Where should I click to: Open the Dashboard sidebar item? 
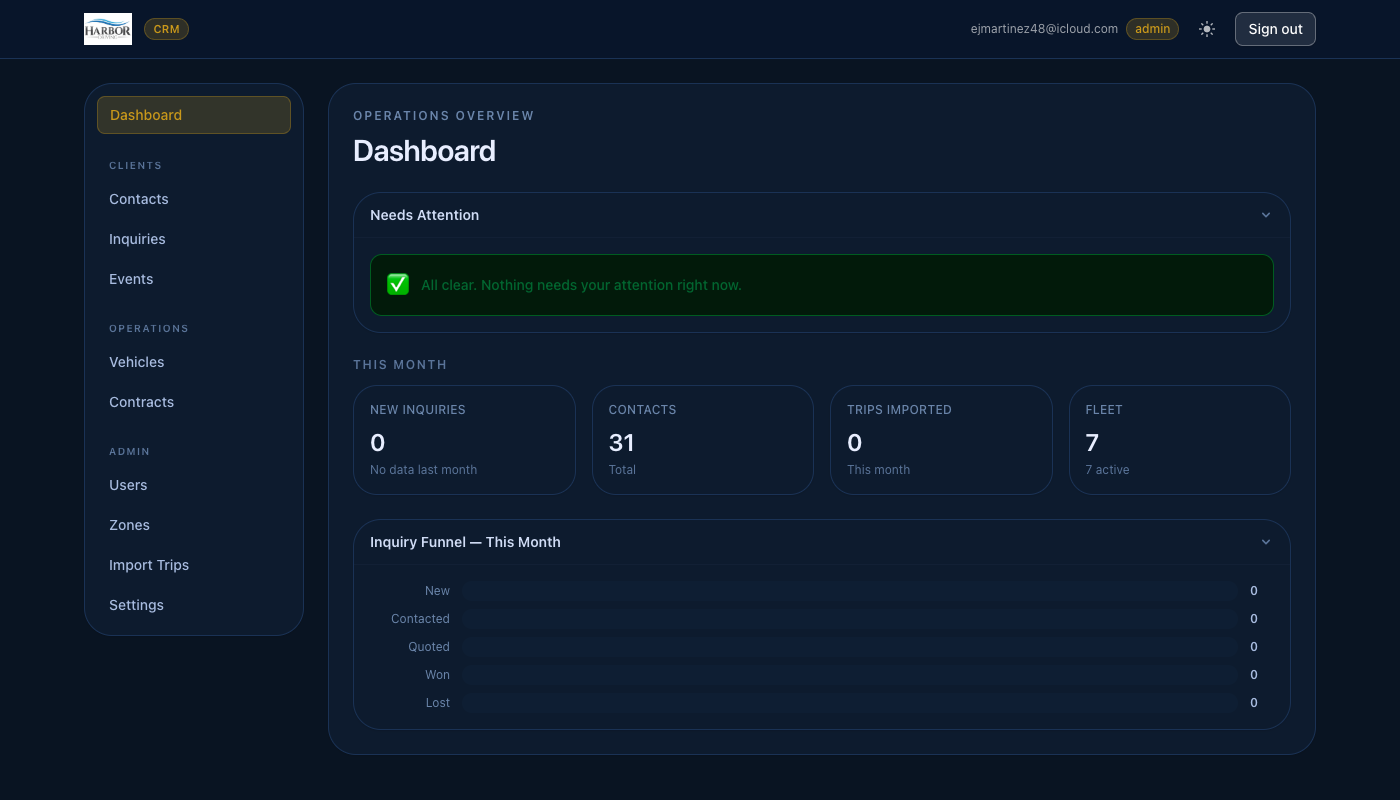coord(194,115)
